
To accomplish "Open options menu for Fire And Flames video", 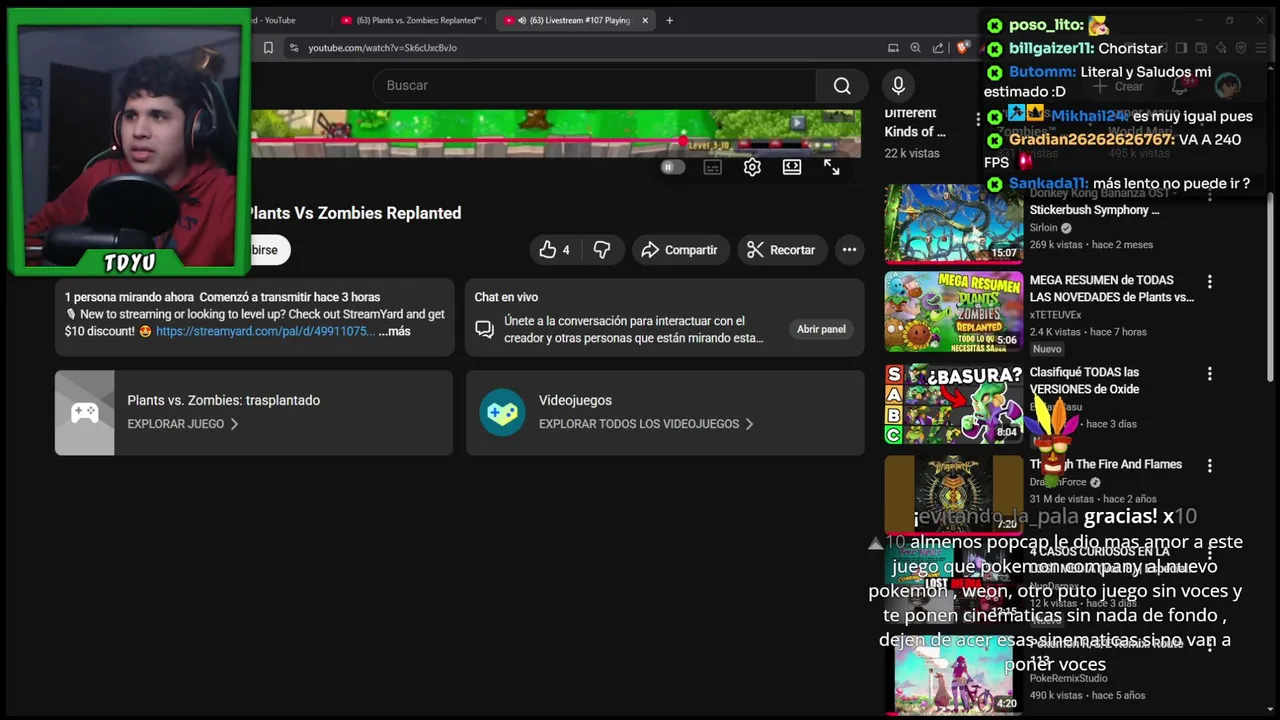I will [x=1210, y=466].
